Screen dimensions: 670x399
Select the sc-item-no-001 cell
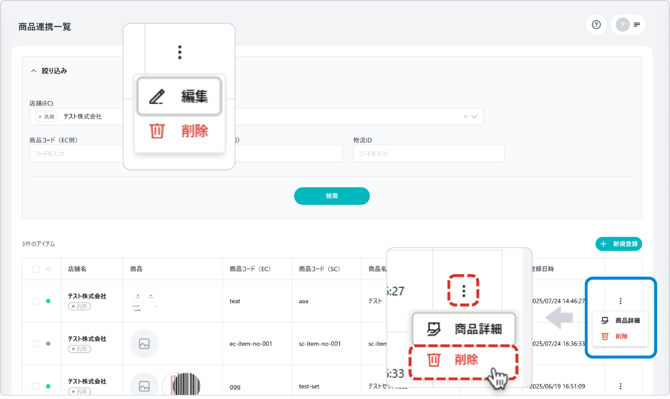[x=320, y=343]
